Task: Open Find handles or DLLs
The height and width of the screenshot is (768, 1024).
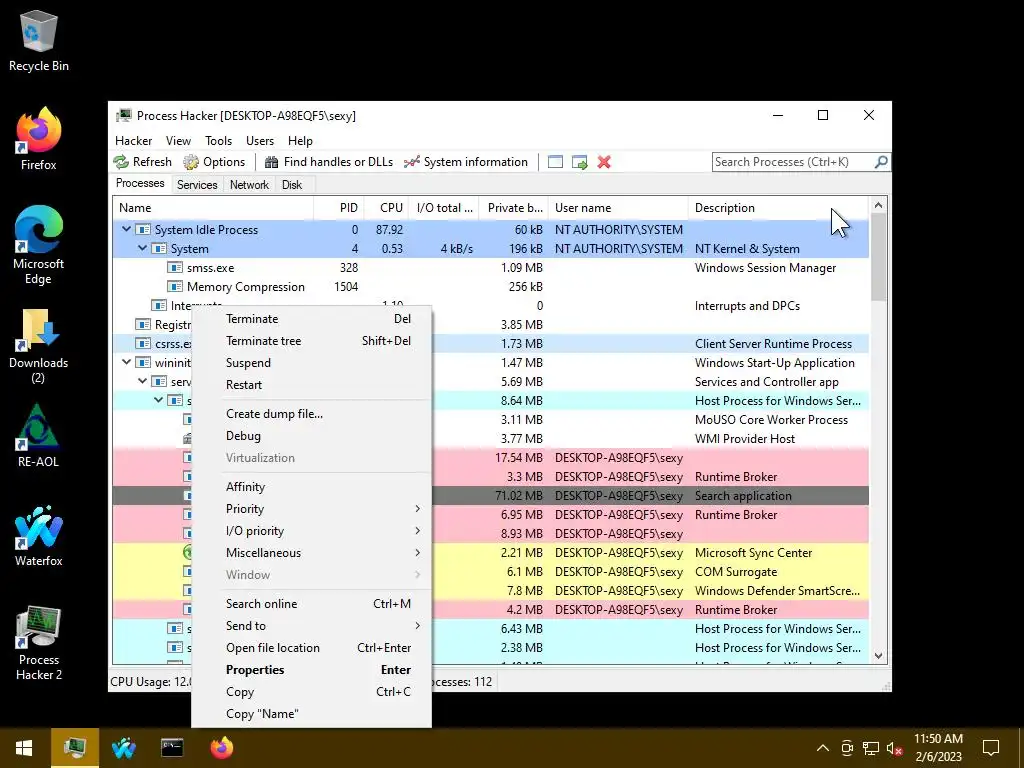Action: 329,162
